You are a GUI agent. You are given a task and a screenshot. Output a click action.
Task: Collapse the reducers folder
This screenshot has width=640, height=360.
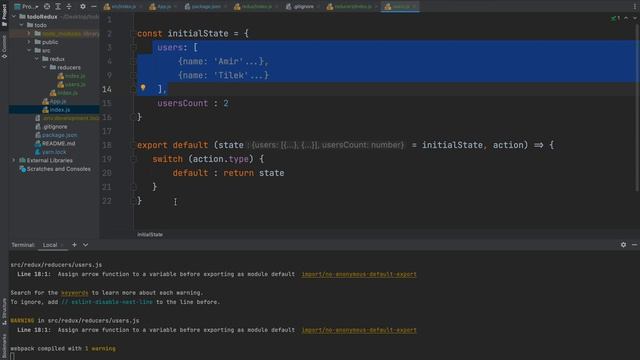[x=44, y=67]
